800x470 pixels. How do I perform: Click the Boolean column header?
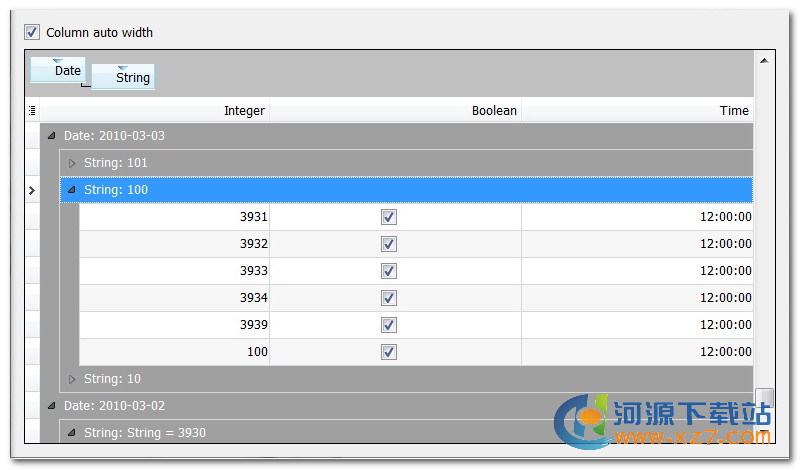[x=396, y=111]
